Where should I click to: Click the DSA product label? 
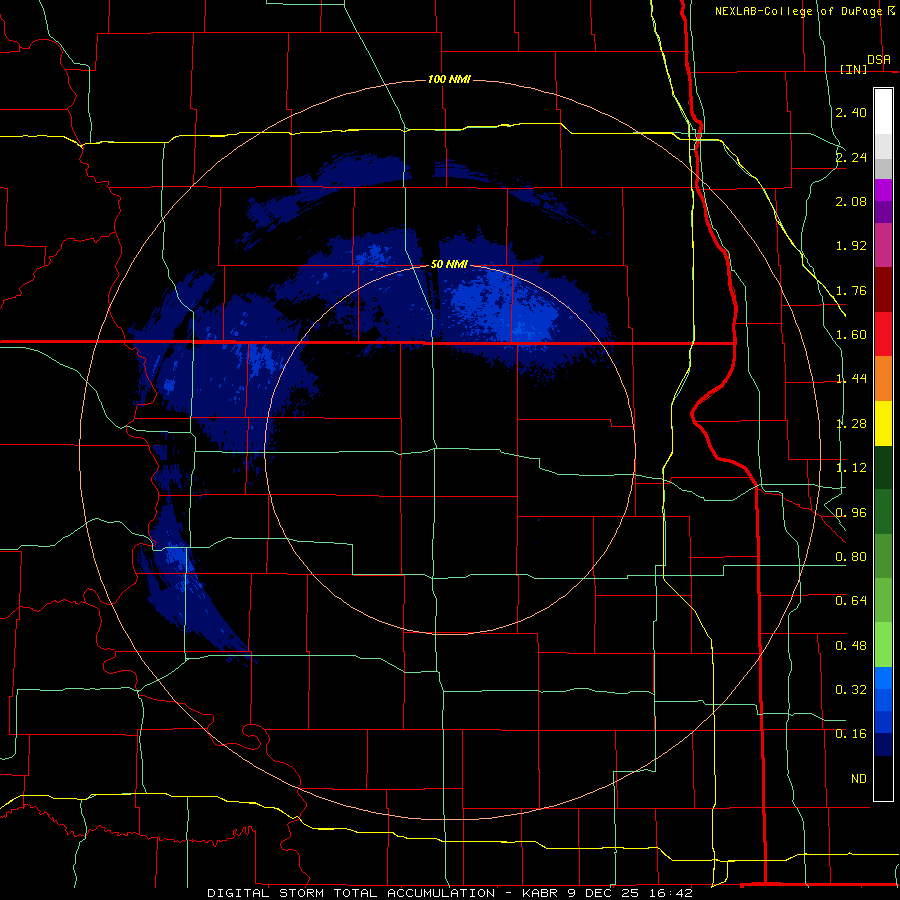click(879, 60)
